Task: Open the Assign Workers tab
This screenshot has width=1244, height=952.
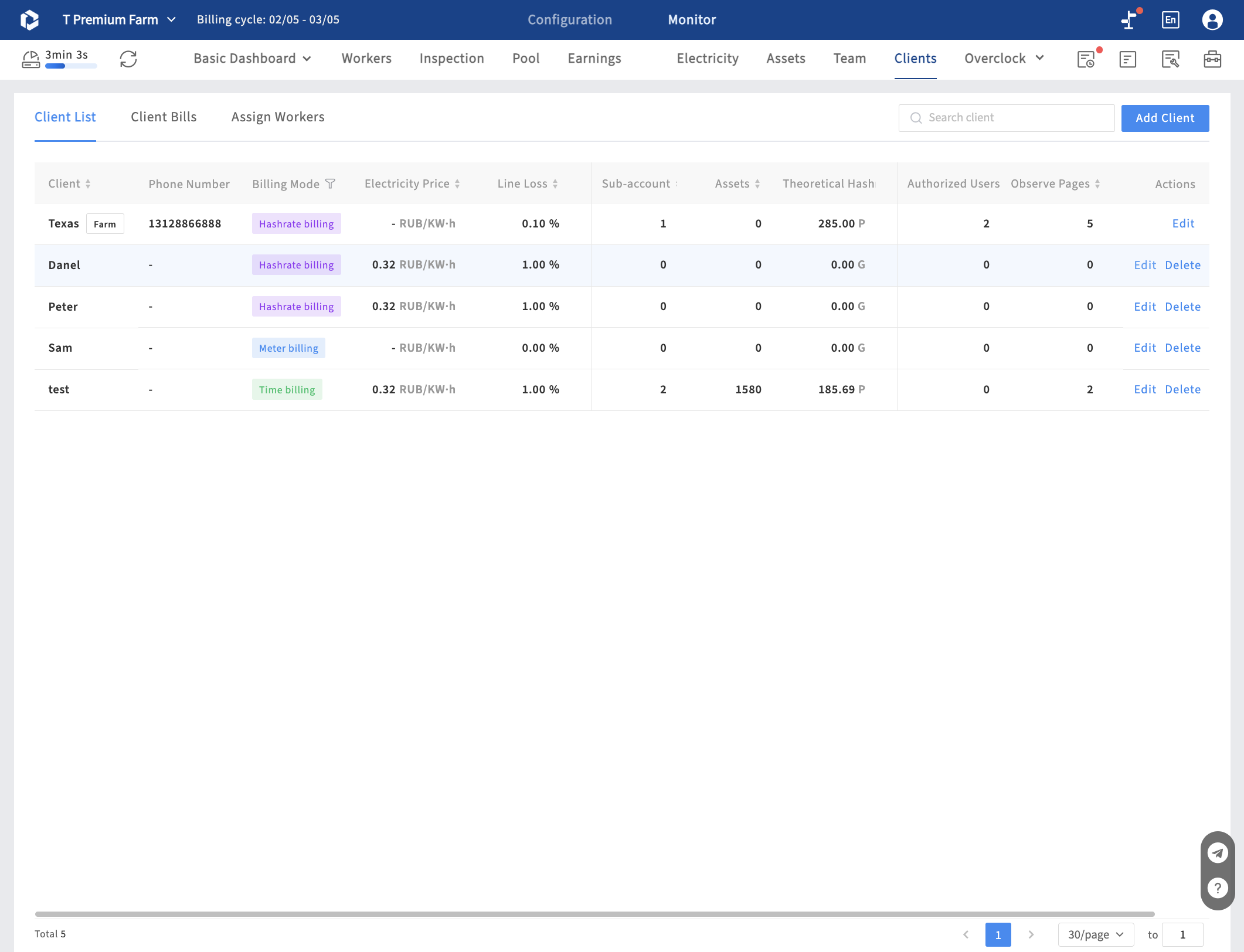Action: tap(278, 117)
